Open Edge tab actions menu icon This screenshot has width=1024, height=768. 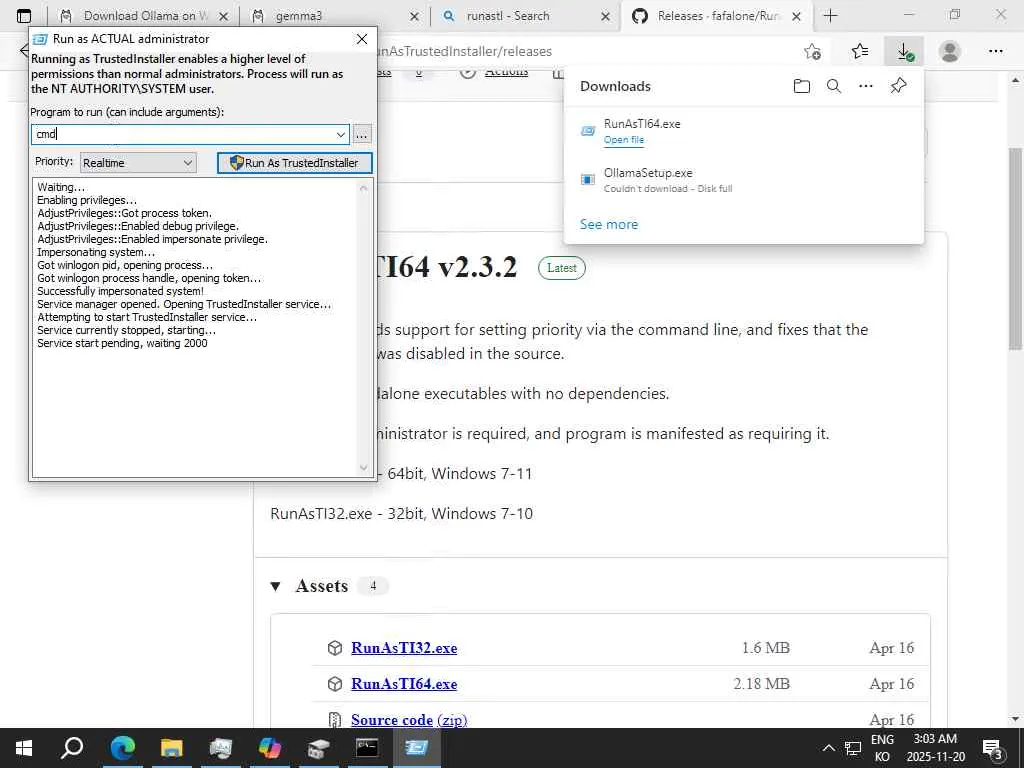coord(24,16)
